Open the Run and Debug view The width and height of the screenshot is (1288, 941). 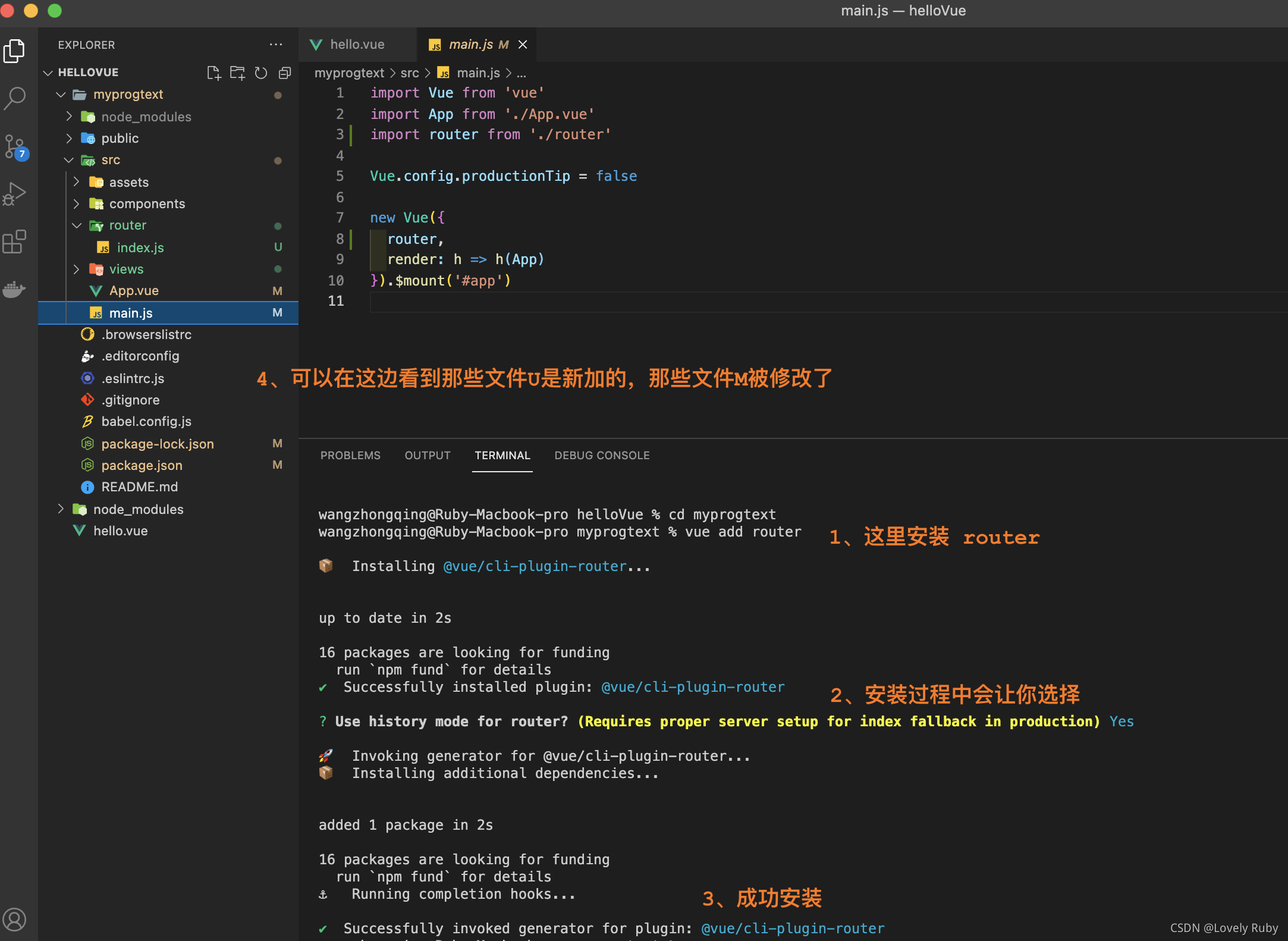coord(15,194)
